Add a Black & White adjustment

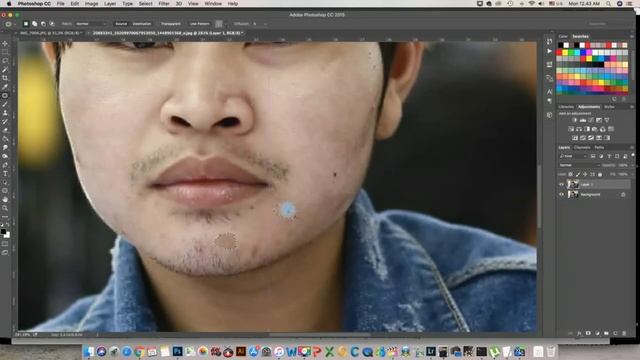point(587,129)
